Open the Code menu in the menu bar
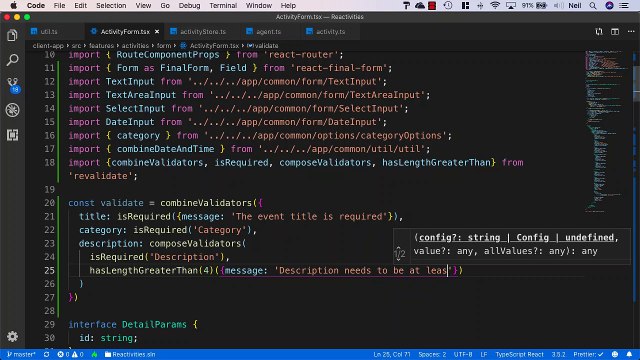The width and height of the screenshot is (640, 360). coord(36,5)
